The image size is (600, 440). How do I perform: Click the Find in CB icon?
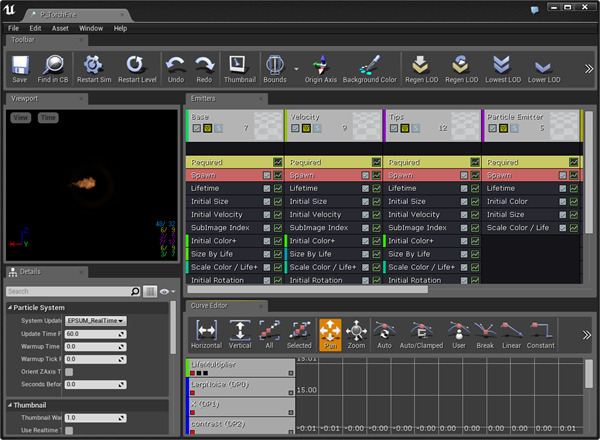[x=55, y=65]
